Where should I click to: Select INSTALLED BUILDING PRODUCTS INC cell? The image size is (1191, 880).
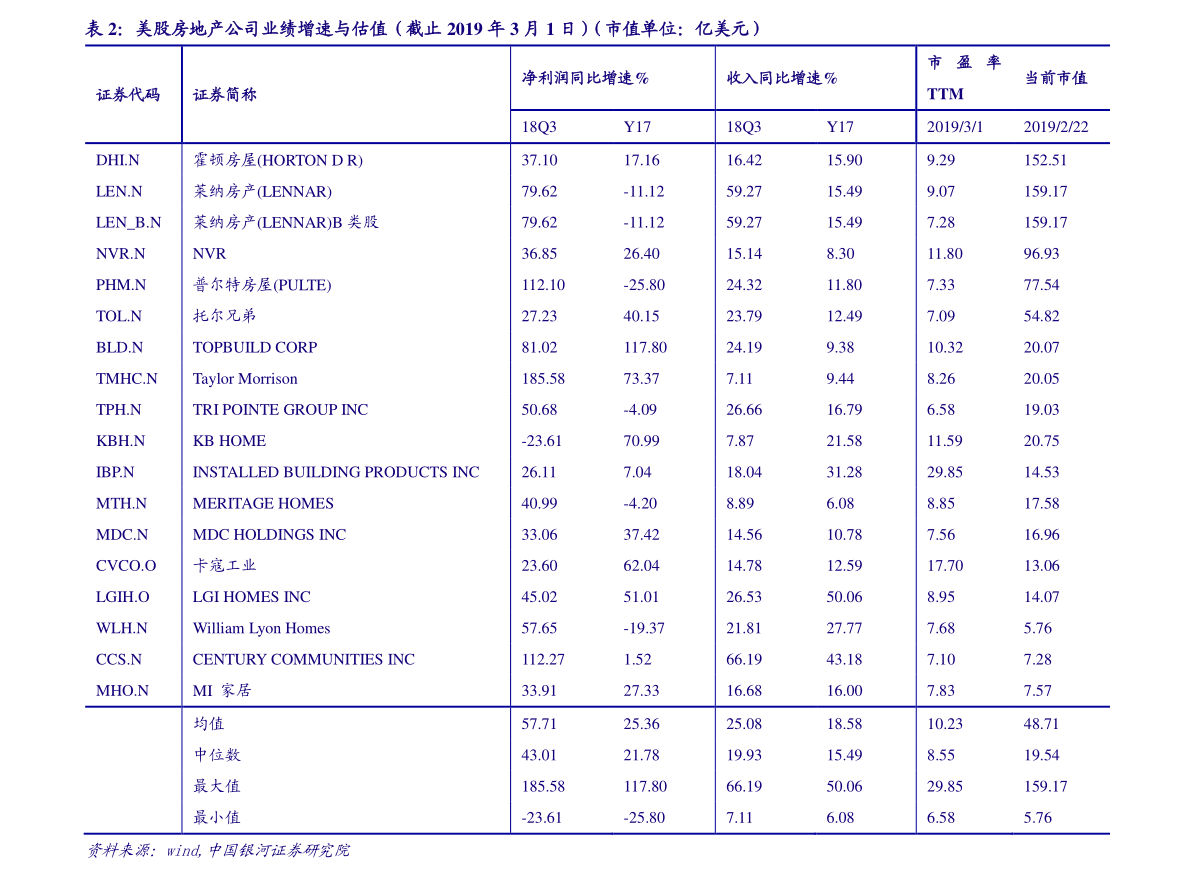pos(336,472)
